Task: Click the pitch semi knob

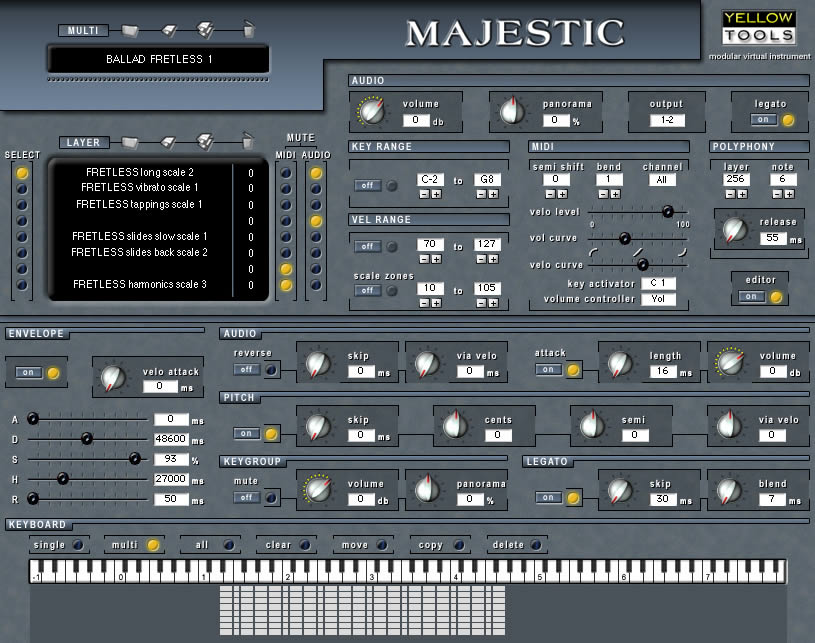Action: click(592, 426)
